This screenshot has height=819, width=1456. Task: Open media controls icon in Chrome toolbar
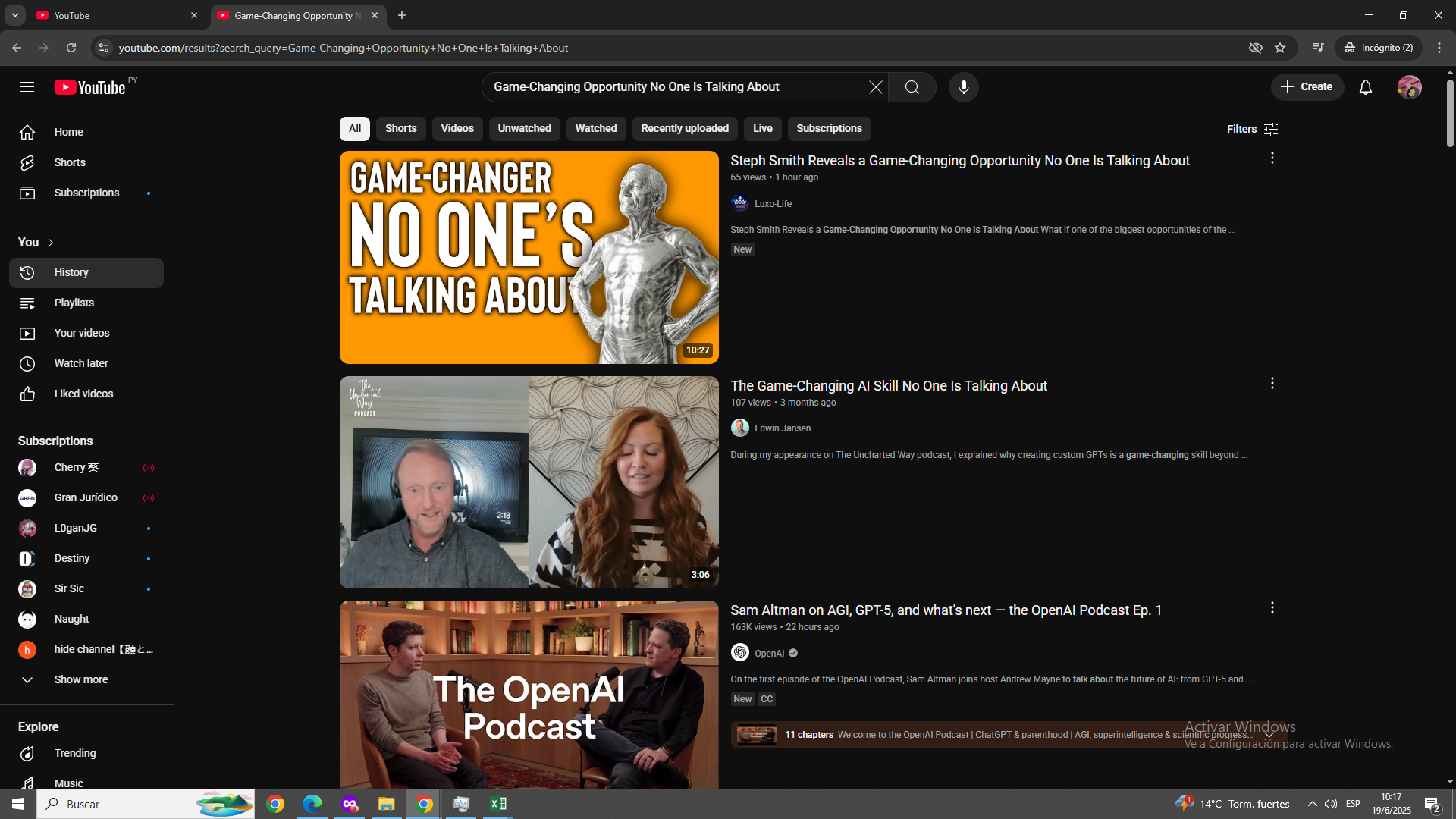tap(1318, 48)
